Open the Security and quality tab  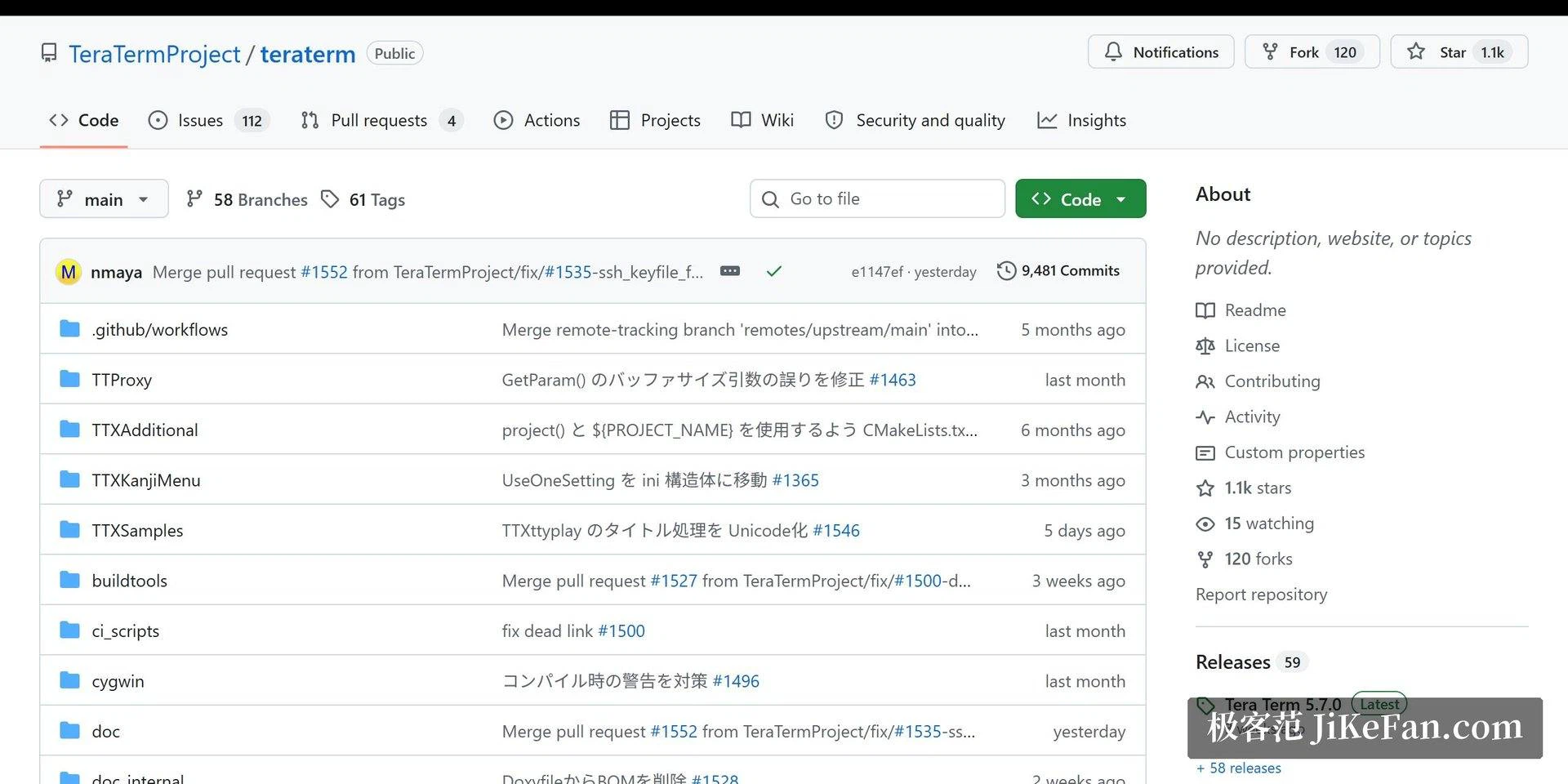click(x=915, y=120)
